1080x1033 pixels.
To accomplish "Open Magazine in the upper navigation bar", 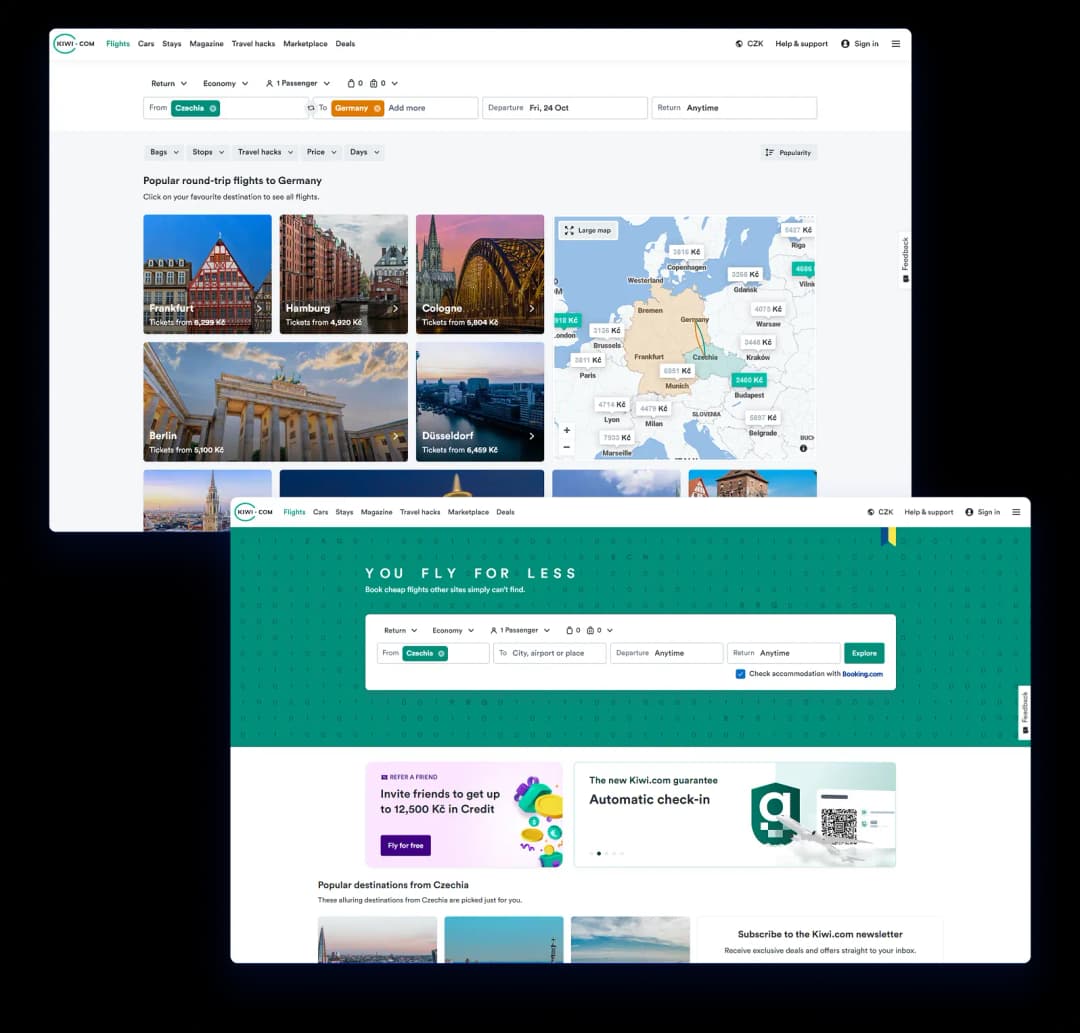I will point(206,44).
